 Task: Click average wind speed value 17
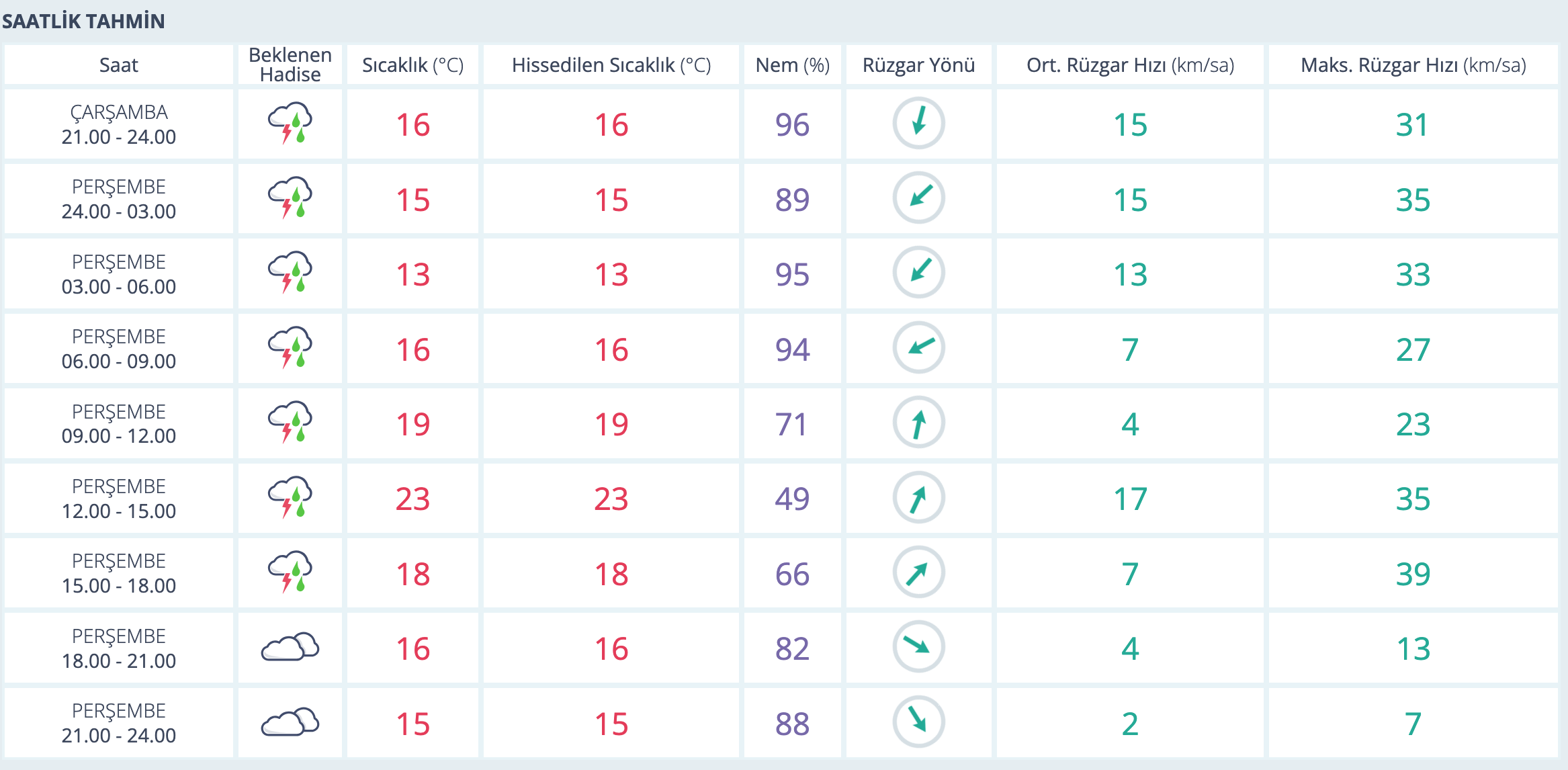(x=1130, y=499)
